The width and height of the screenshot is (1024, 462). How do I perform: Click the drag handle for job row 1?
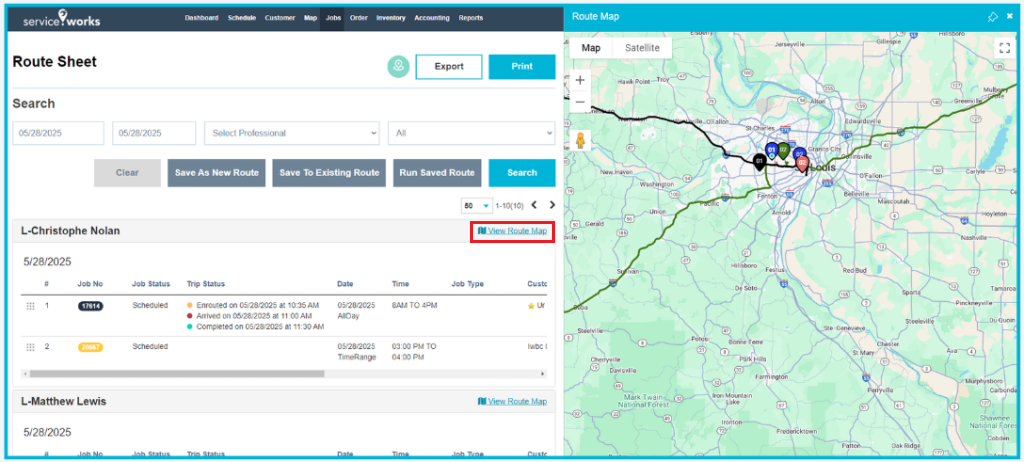[30, 305]
